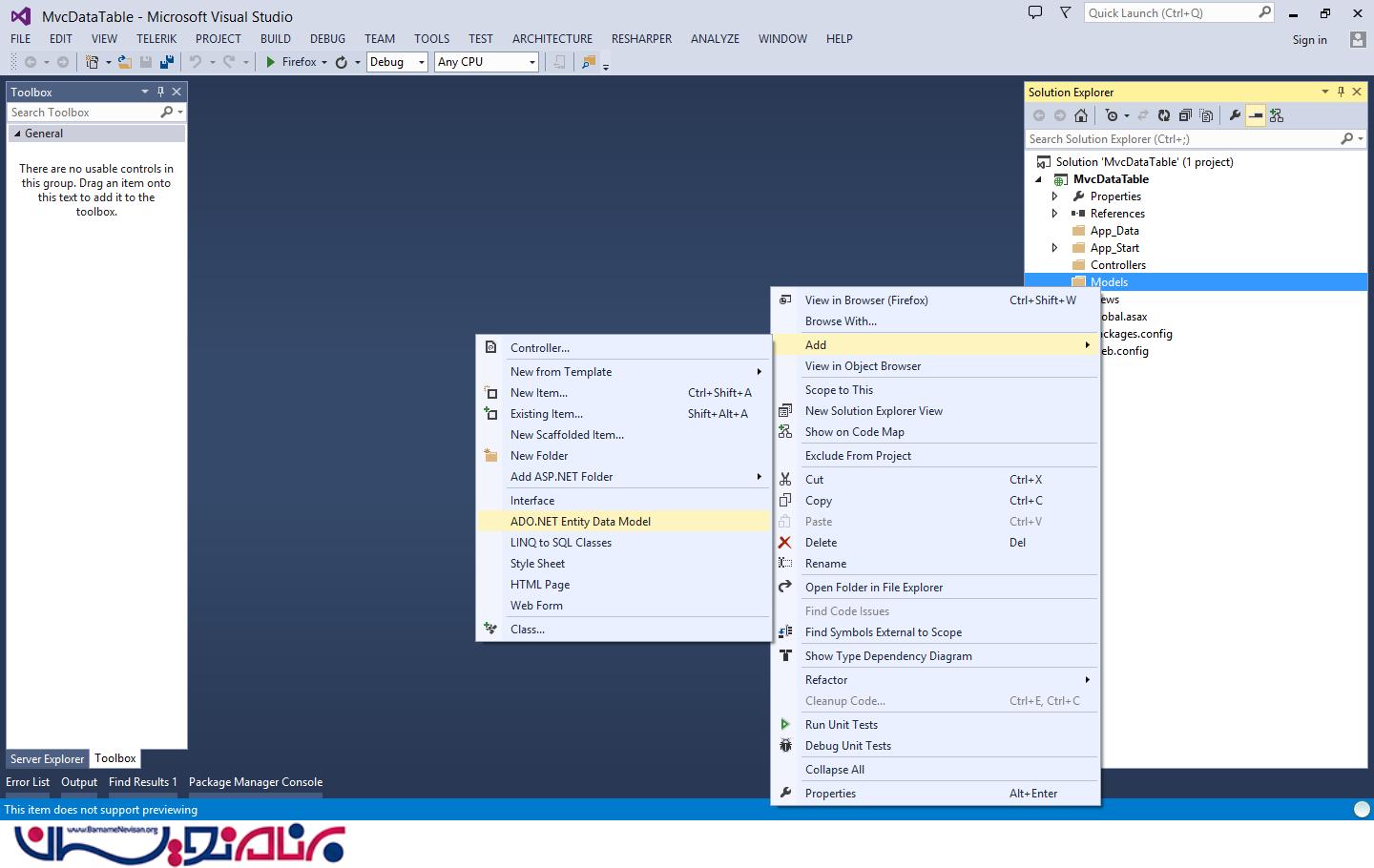The width and height of the screenshot is (1374, 868).
Task: Click the Sign in link
Action: [1309, 40]
